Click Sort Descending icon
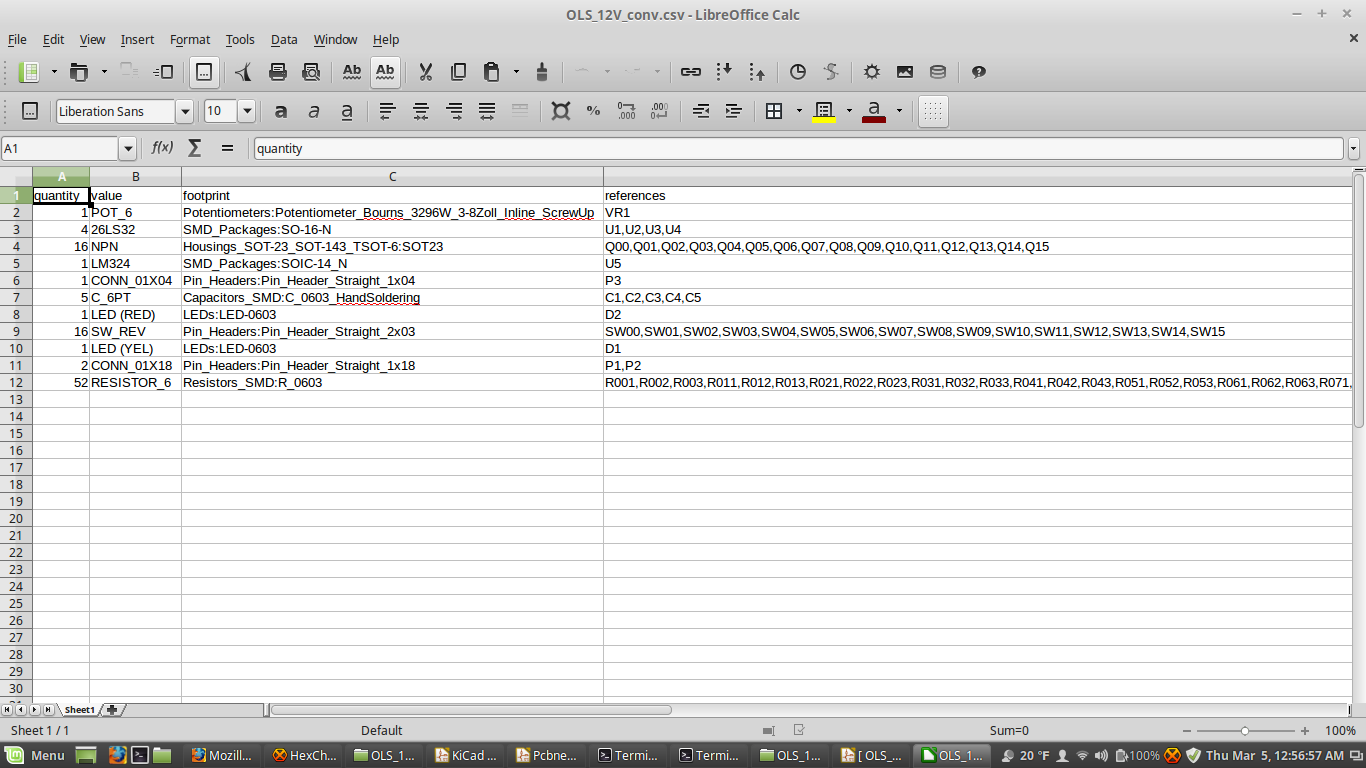Viewport: 1366px width, 768px height. tap(757, 72)
